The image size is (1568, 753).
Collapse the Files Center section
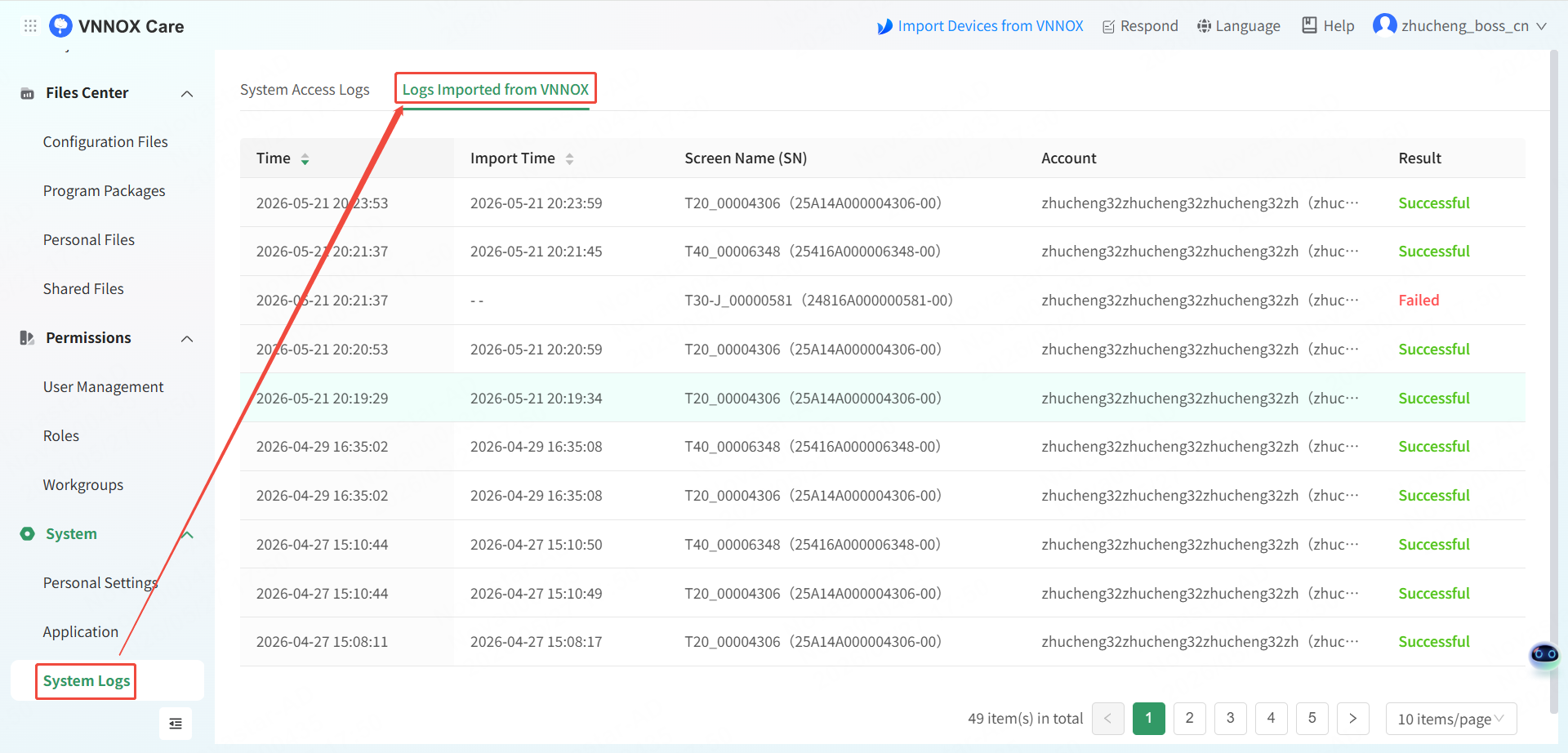click(187, 94)
